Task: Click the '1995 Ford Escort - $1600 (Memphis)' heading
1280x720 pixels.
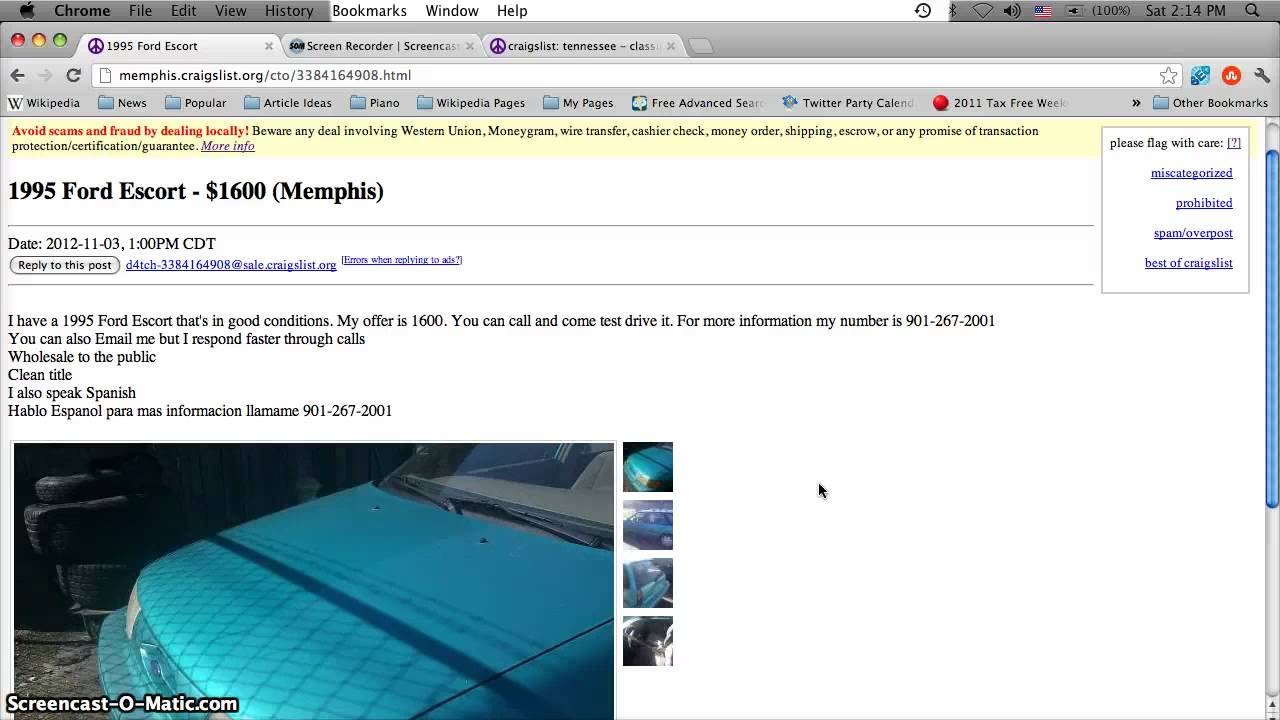Action: [x=196, y=191]
